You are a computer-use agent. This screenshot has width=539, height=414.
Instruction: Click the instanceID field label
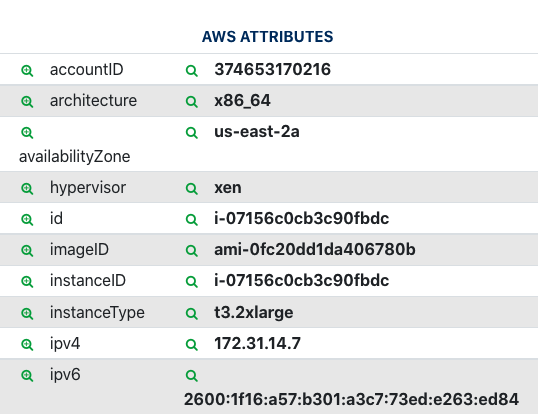(x=88, y=281)
